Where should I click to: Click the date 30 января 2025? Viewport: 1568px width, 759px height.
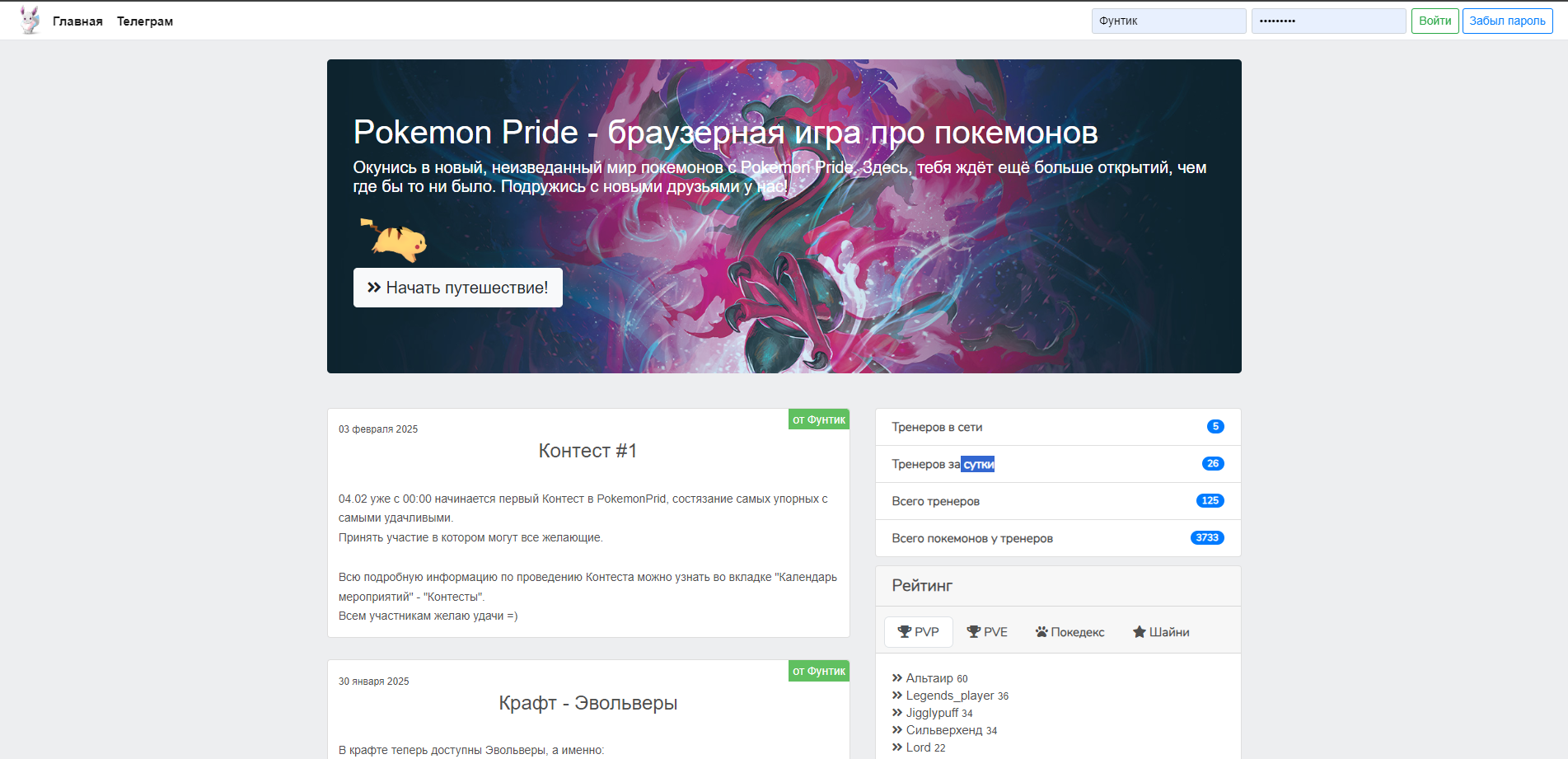tap(374, 682)
